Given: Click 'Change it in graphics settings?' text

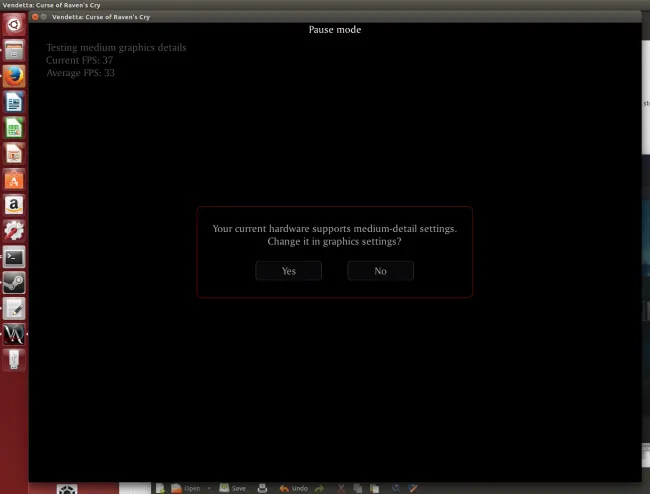Looking at the screenshot, I should pos(334,242).
